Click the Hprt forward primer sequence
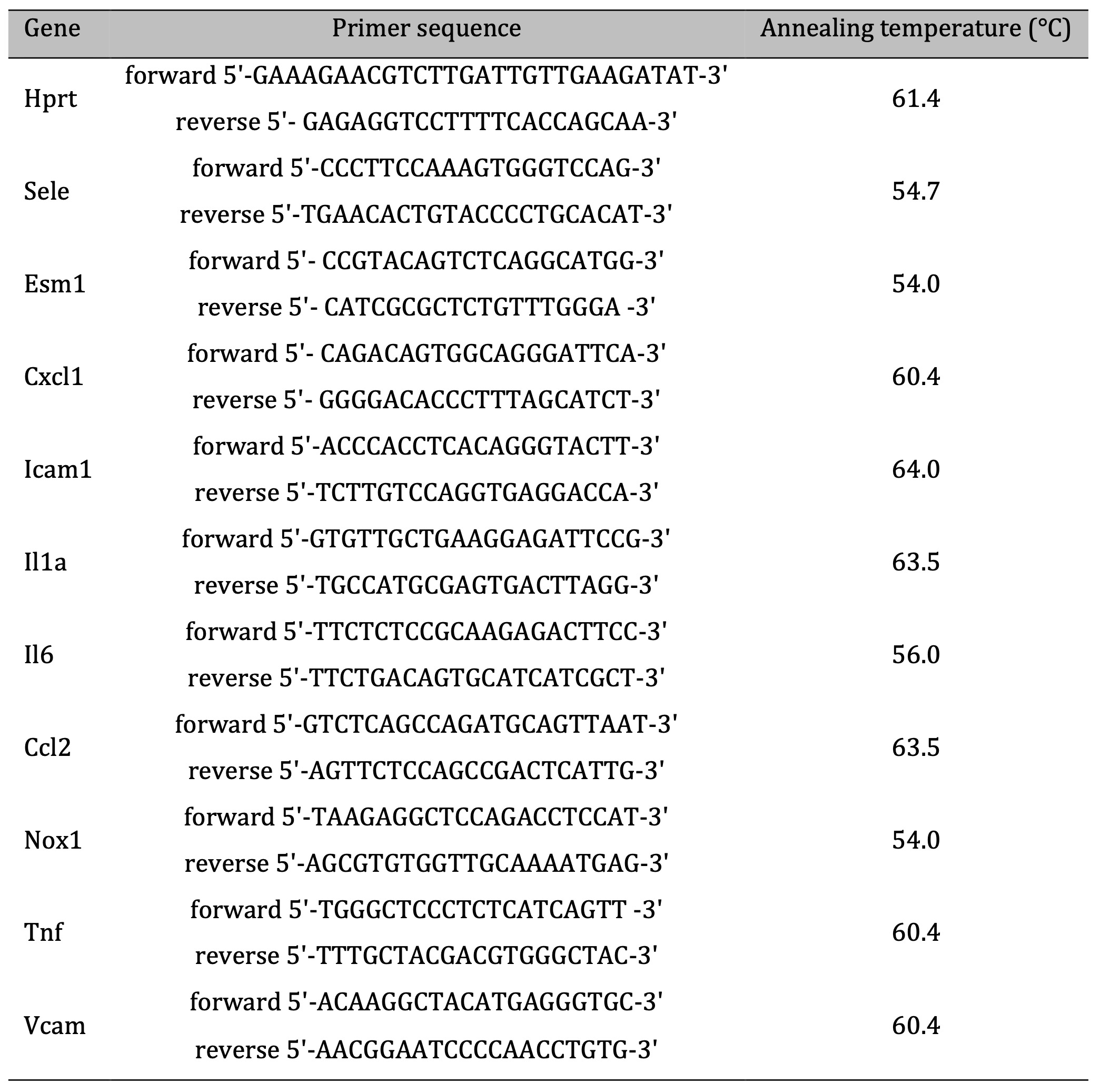The width and height of the screenshot is (1100, 1092). point(427,75)
